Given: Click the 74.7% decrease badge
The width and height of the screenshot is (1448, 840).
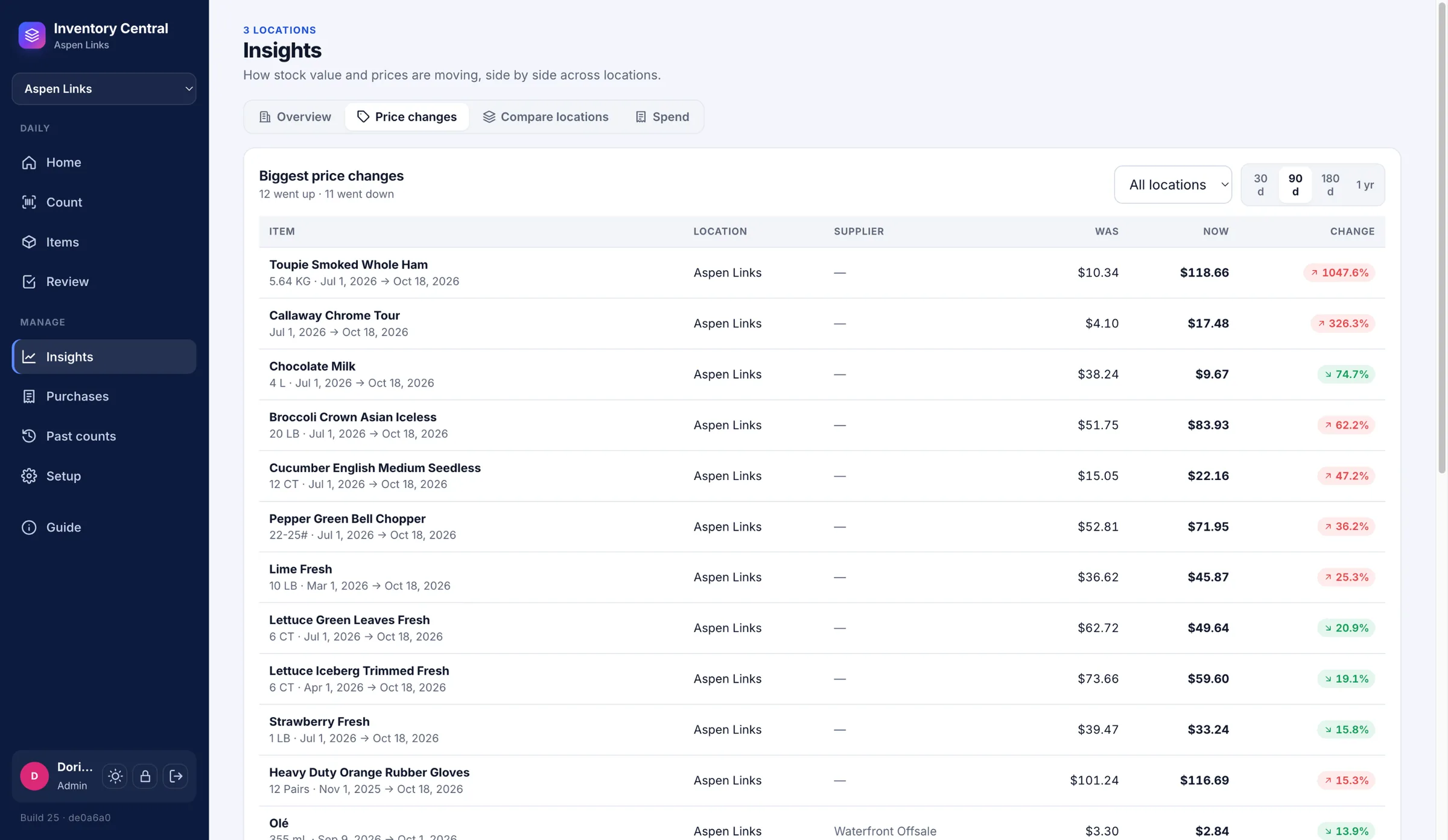Looking at the screenshot, I should pyautogui.click(x=1346, y=374).
